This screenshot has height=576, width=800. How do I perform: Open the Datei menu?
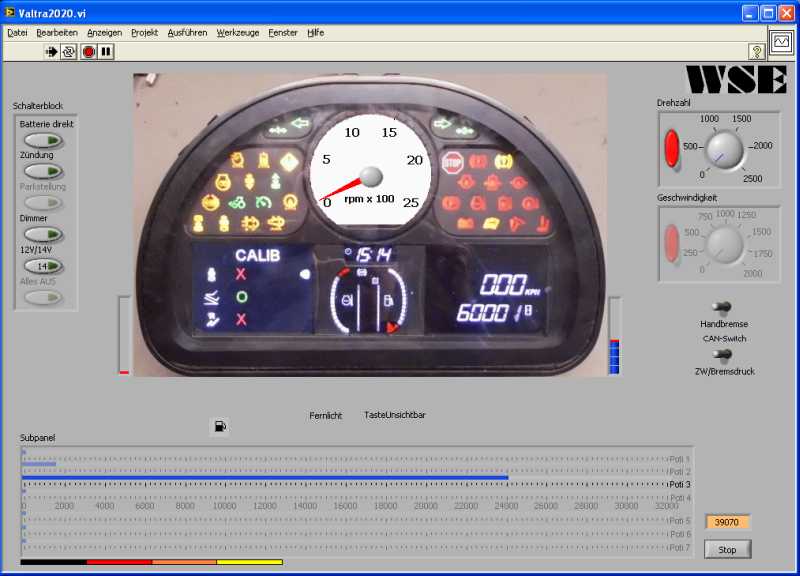click(x=17, y=33)
